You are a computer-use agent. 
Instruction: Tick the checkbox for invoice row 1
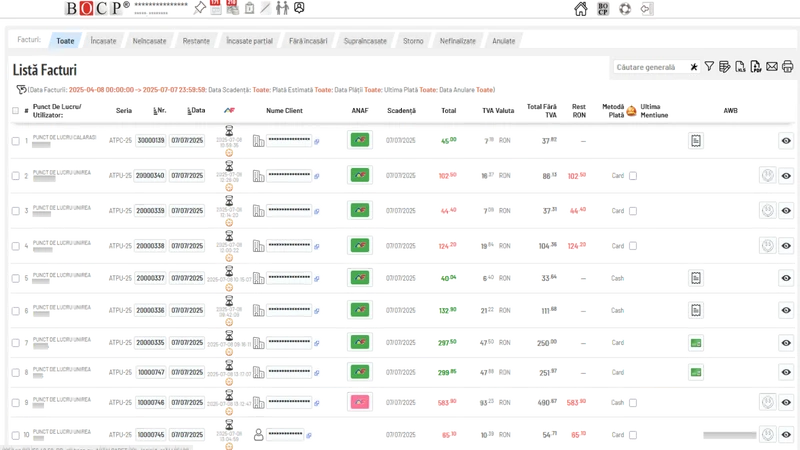click(16, 141)
